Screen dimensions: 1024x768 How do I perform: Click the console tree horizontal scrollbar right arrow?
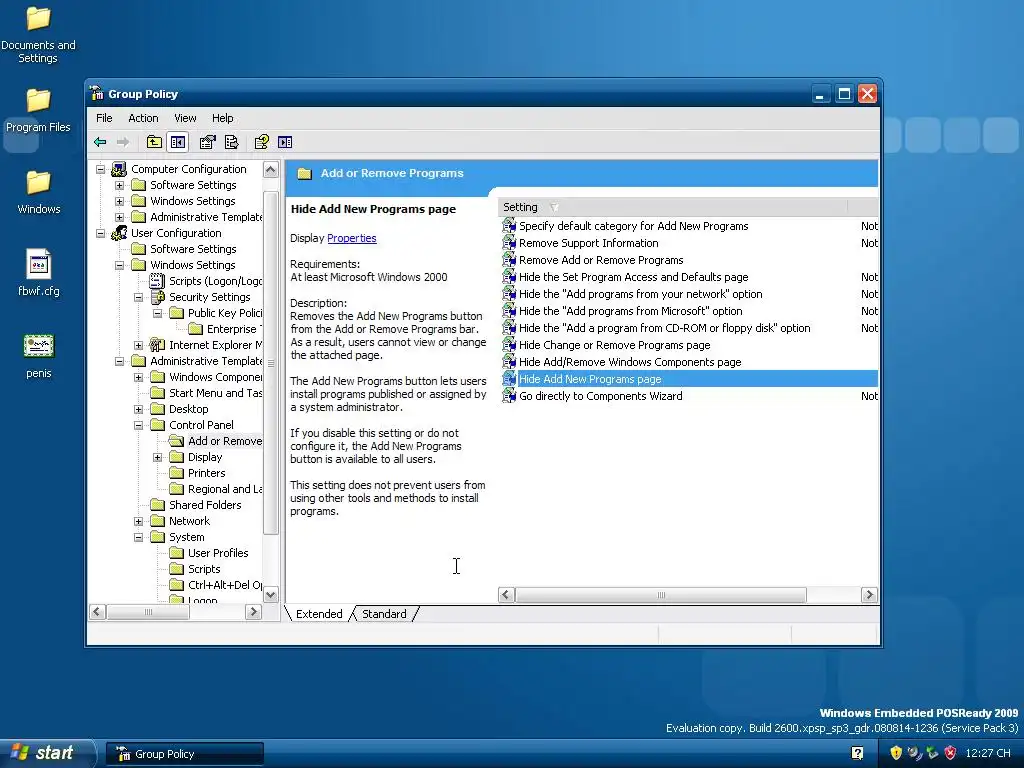253,612
